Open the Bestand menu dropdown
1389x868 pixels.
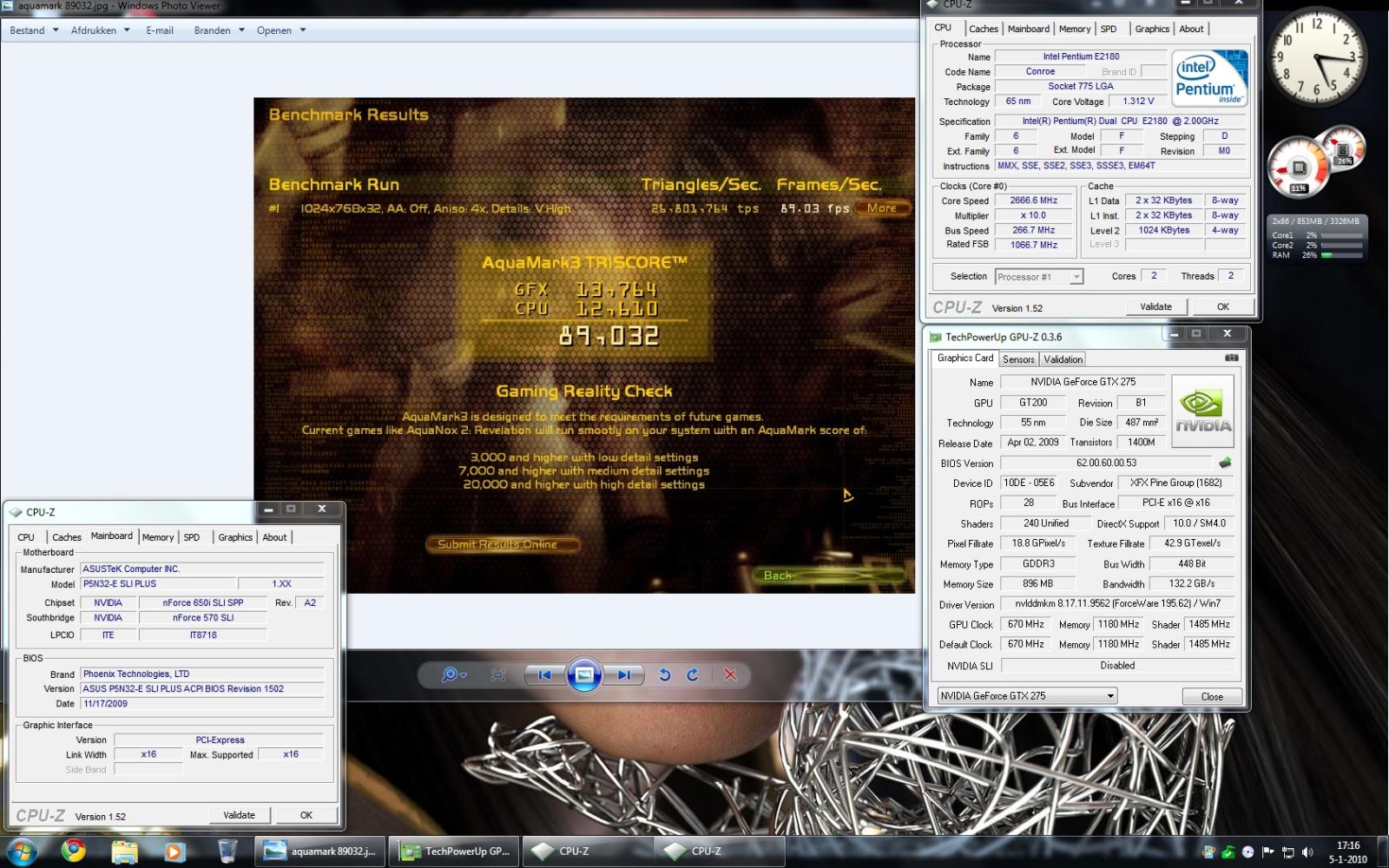[34, 30]
